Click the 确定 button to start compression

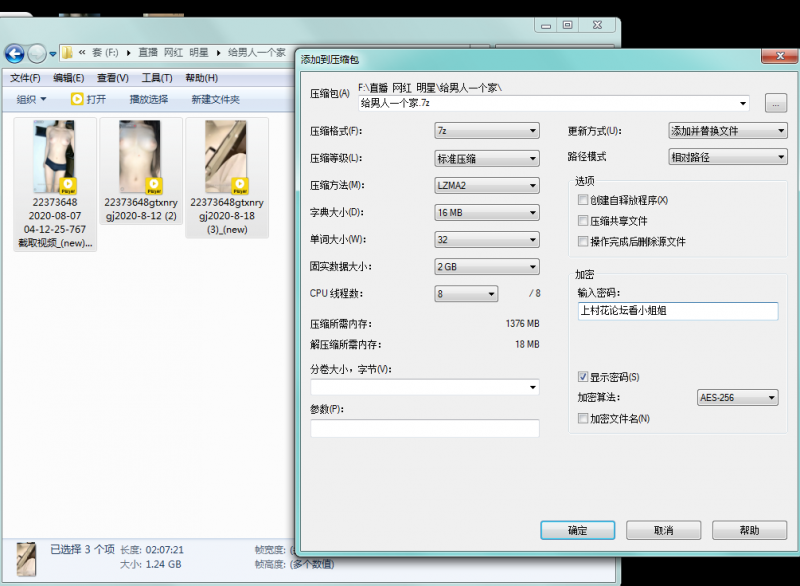coord(577,530)
